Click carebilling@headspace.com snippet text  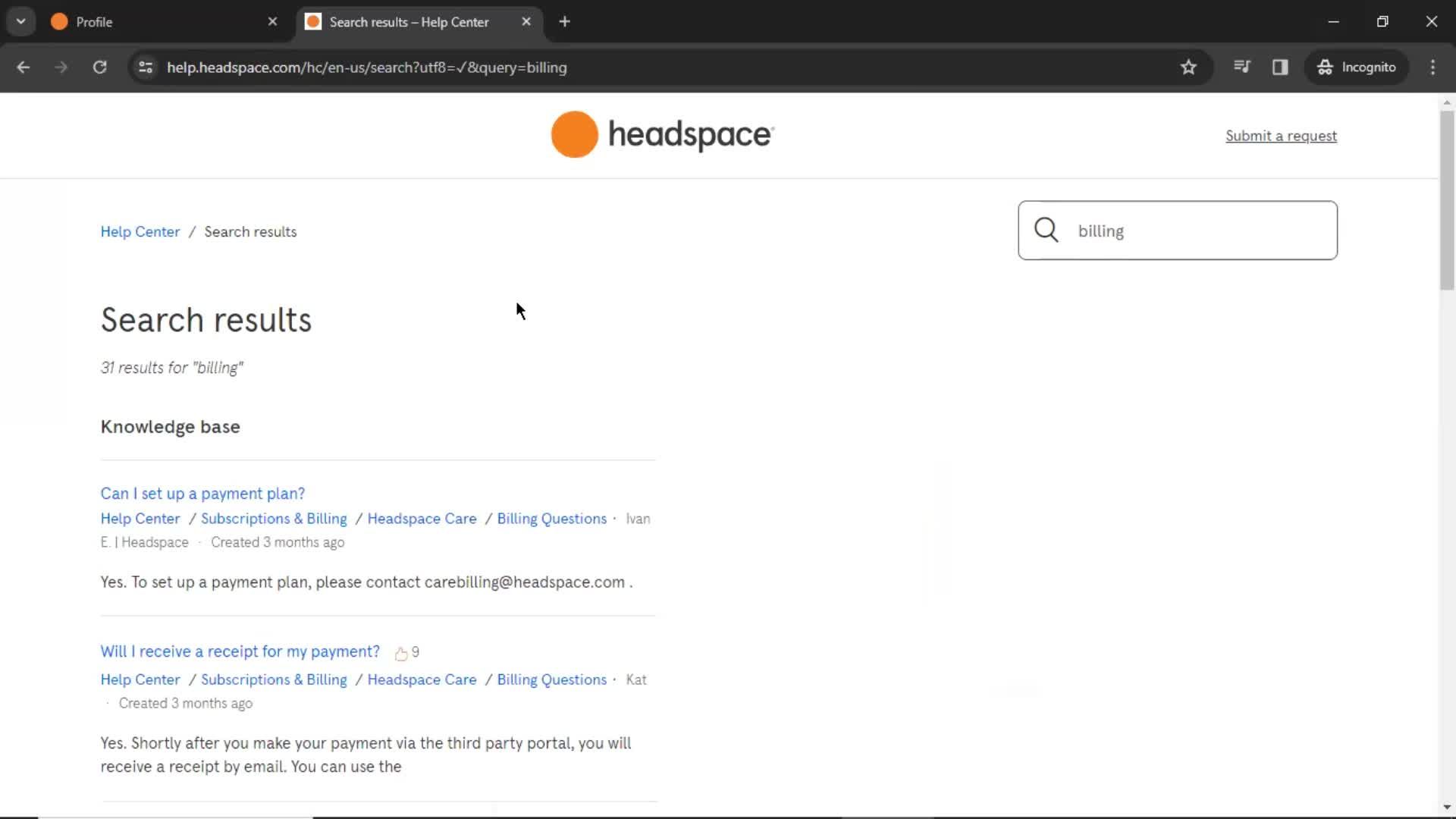525,582
